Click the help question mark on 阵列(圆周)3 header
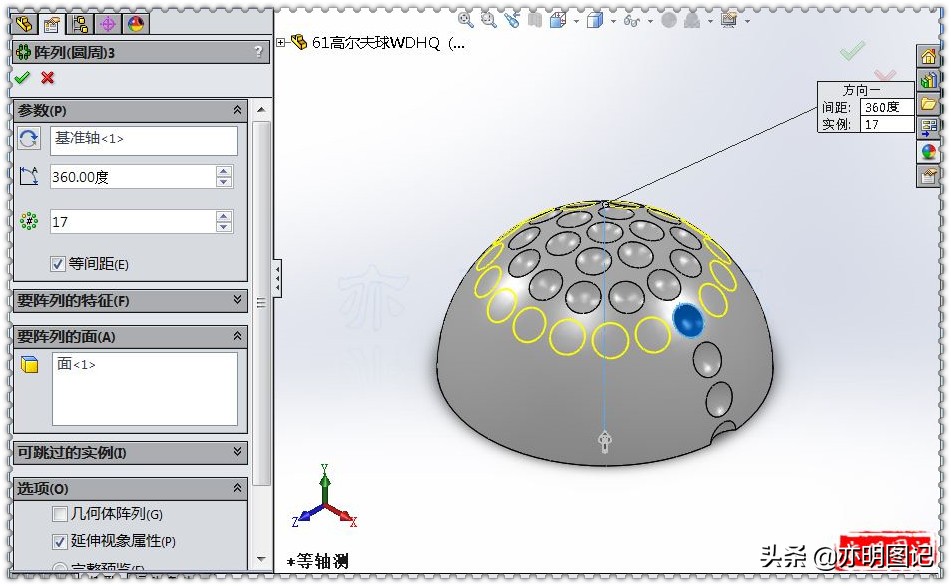The height and width of the screenshot is (586, 951). pos(258,52)
